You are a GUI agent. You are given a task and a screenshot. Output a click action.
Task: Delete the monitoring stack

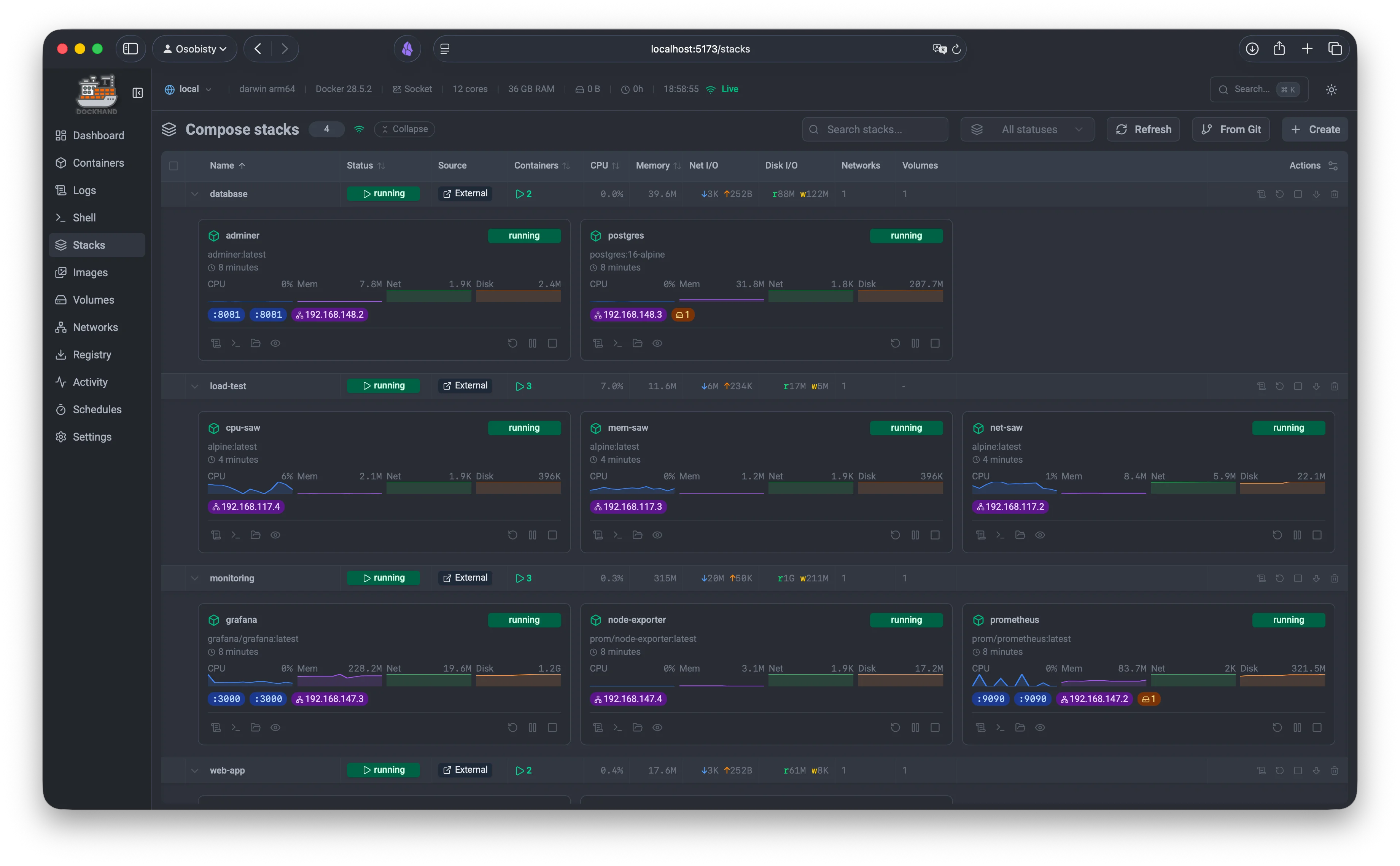point(1335,578)
